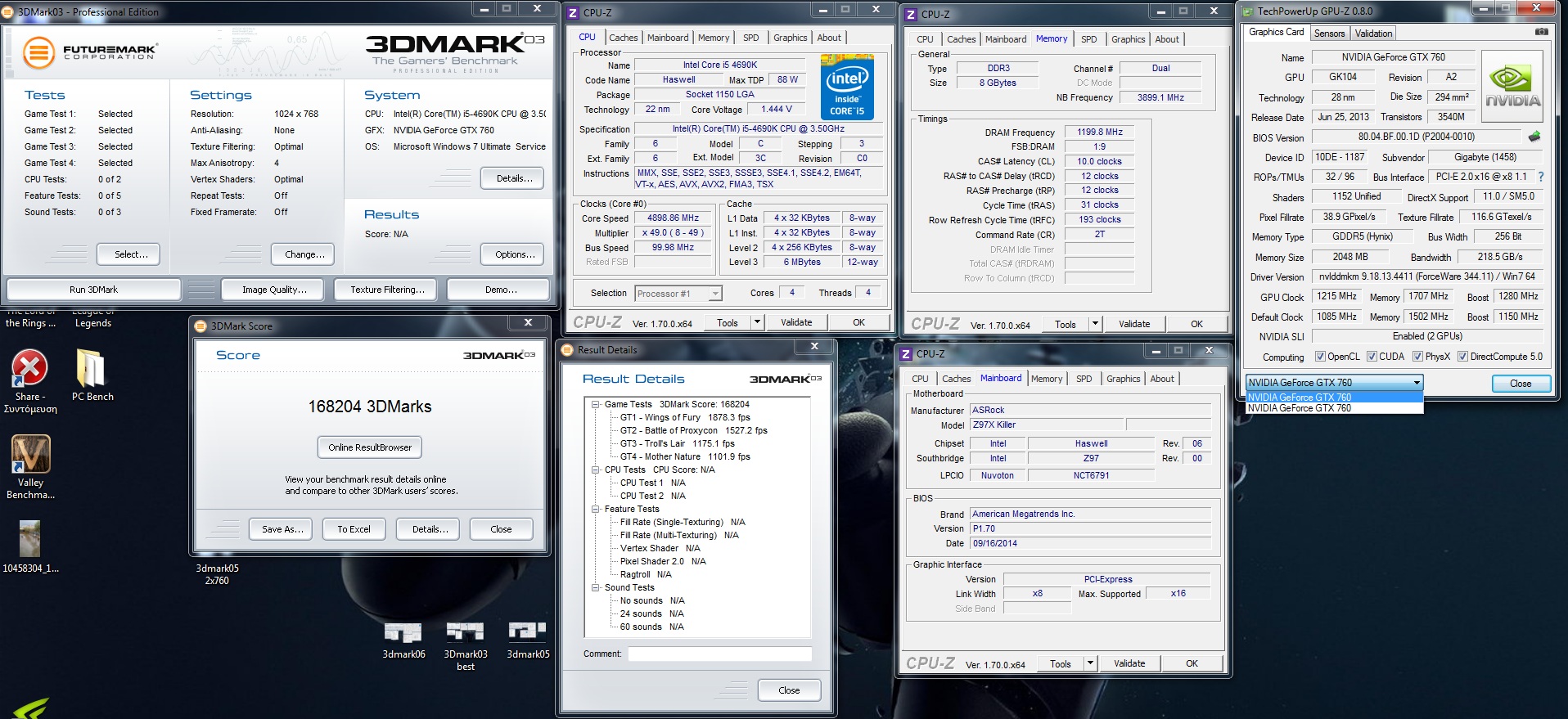The width and height of the screenshot is (1568, 719).
Task: Select the 3dmark06 desktop icon
Action: click(x=403, y=640)
